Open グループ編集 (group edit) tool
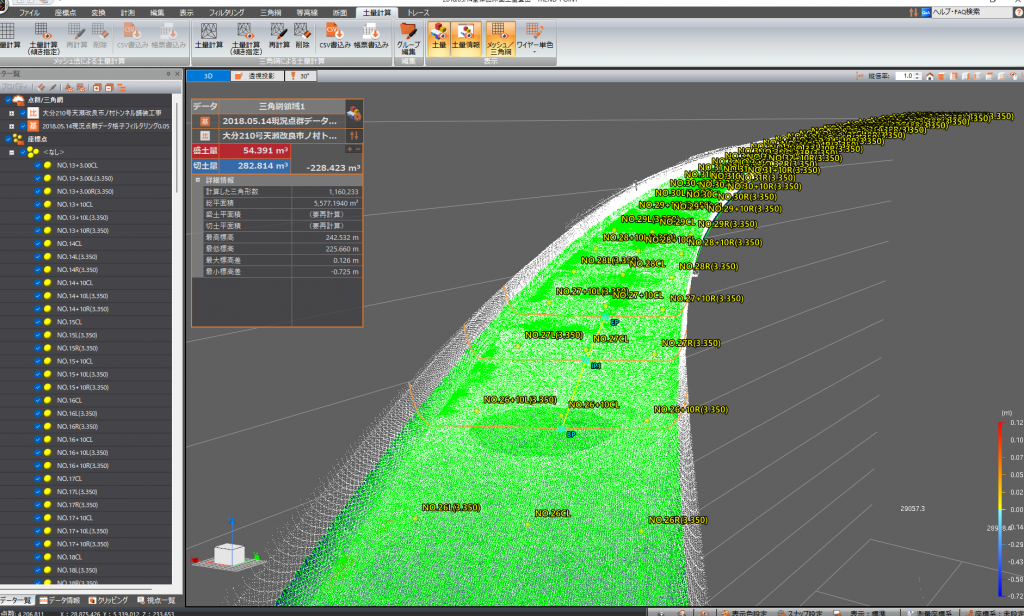Viewport: 1024px width, 616px height. [x=409, y=39]
